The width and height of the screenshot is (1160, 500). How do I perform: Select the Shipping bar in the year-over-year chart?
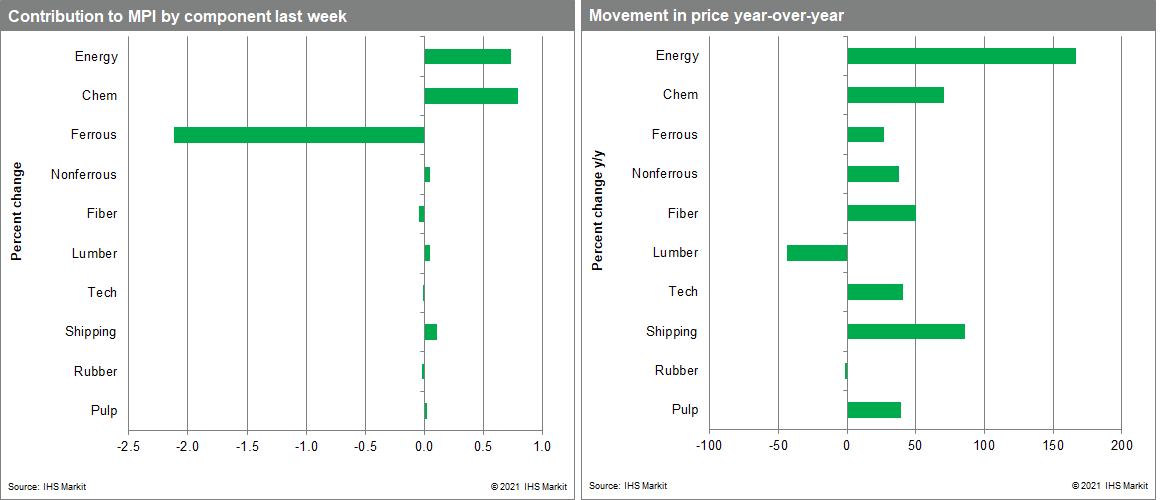coord(906,331)
